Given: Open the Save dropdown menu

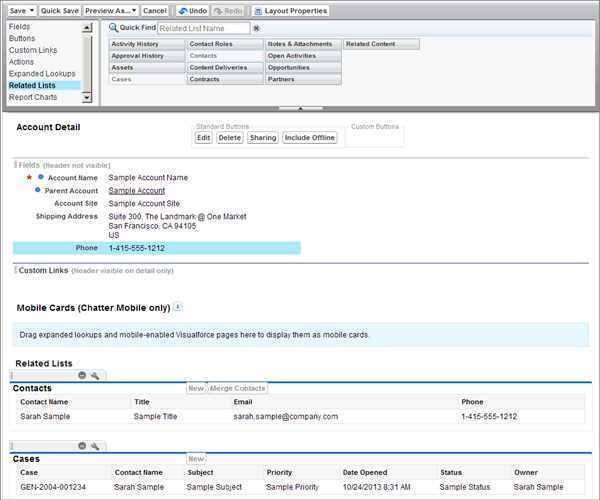Looking at the screenshot, I should [20, 10].
